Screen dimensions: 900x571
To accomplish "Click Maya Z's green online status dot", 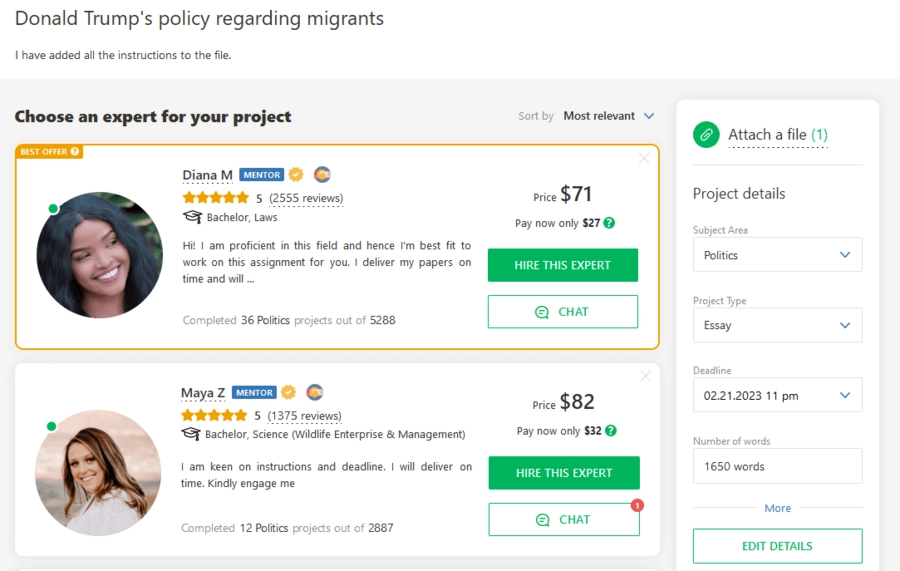I will tap(52, 426).
